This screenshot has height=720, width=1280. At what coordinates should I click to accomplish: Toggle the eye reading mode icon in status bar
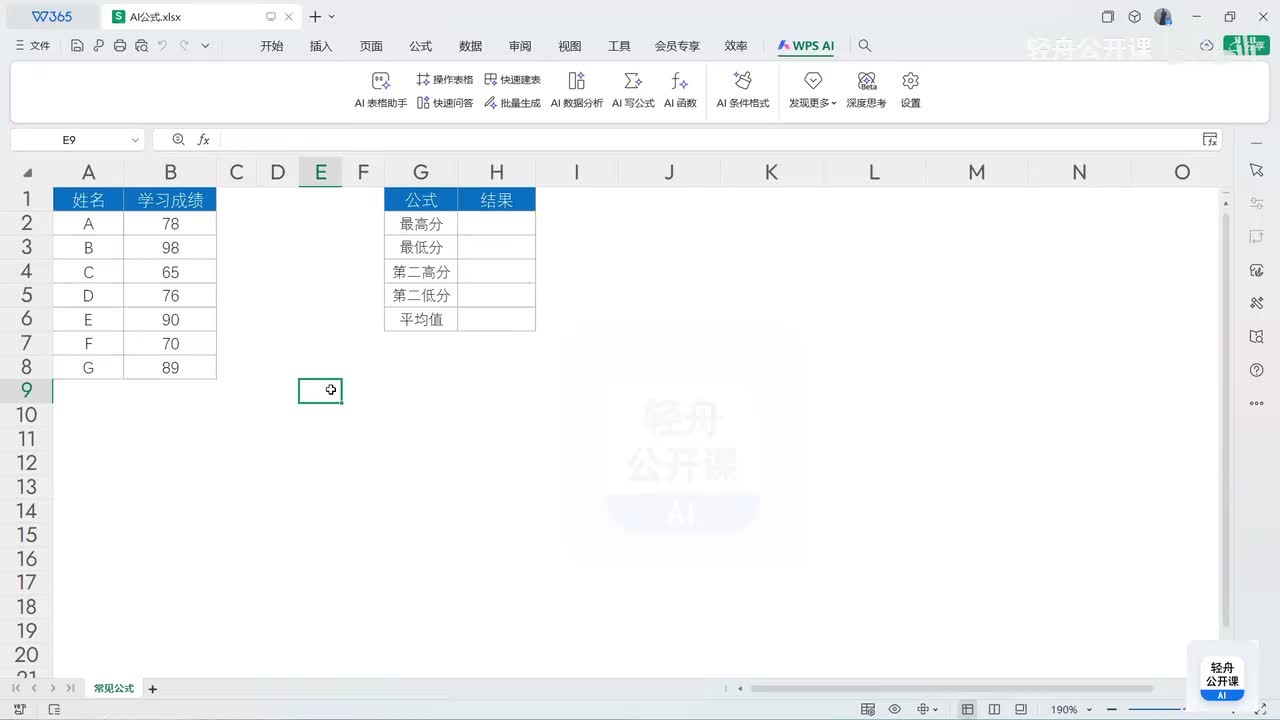(895, 709)
